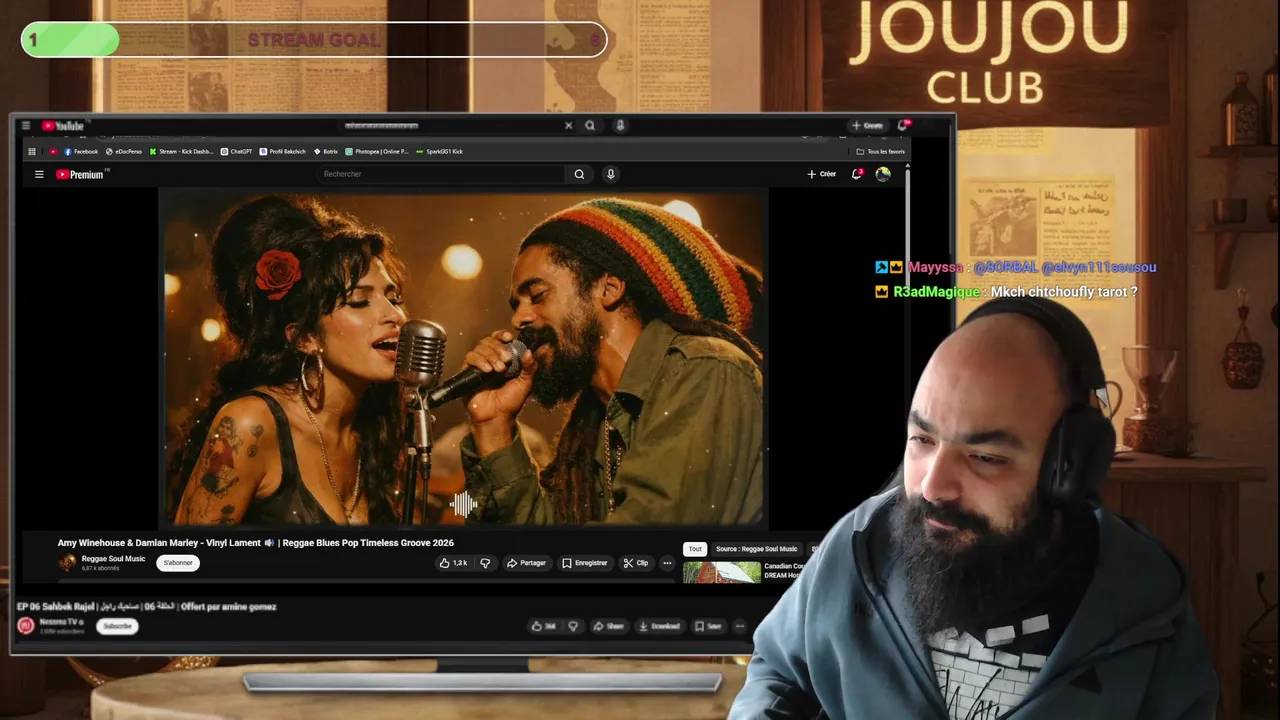Click the Enregistrer button
Viewport: 1280px width, 720px height.
[x=585, y=563]
